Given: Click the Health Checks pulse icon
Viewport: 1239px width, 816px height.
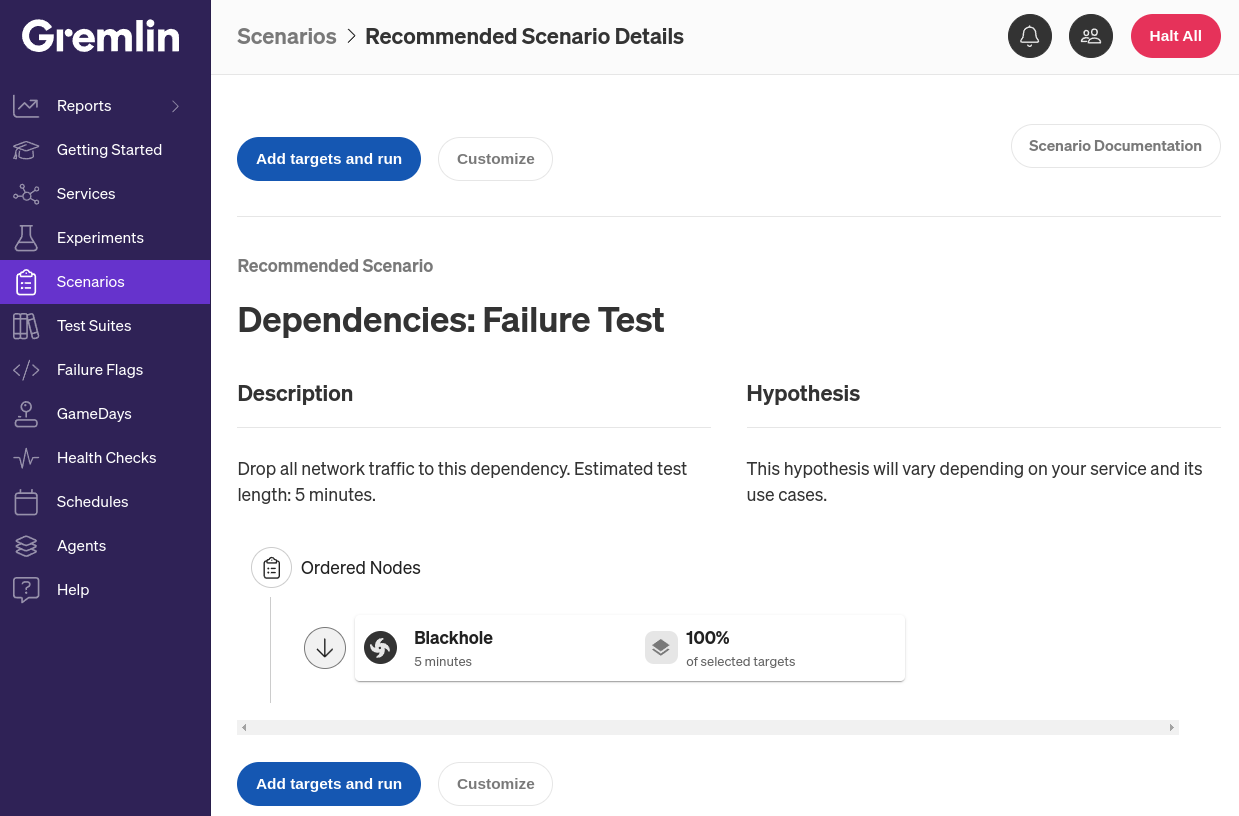Looking at the screenshot, I should (26, 458).
